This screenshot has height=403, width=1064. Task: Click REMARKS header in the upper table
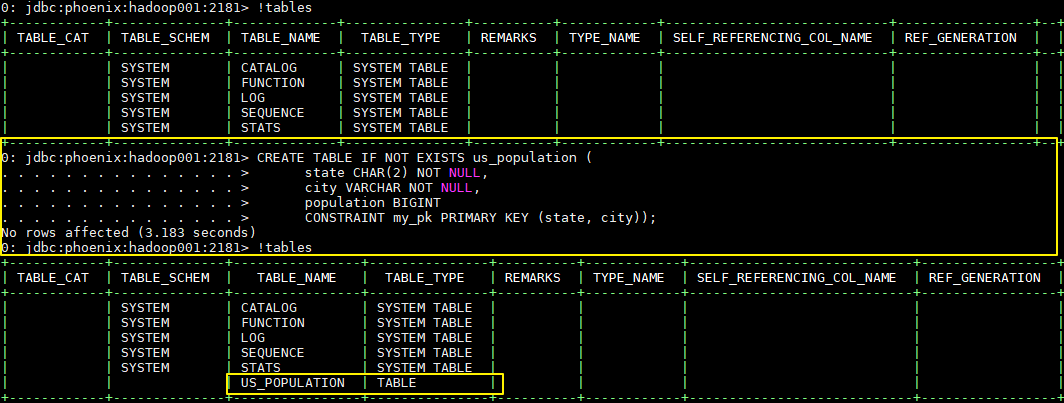click(508, 37)
